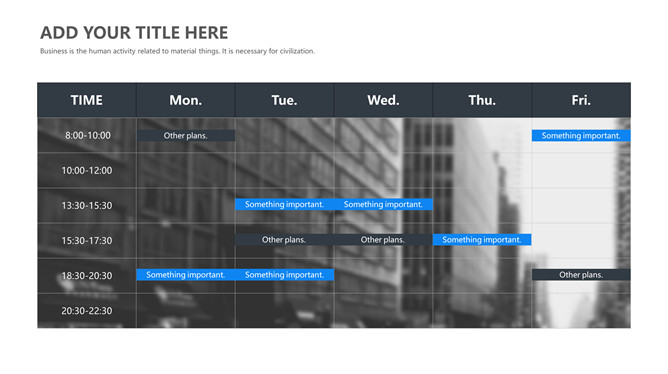This screenshot has height=374, width=668.
Task: Select Wednesday 13:30 Something important block
Action: 383,204
